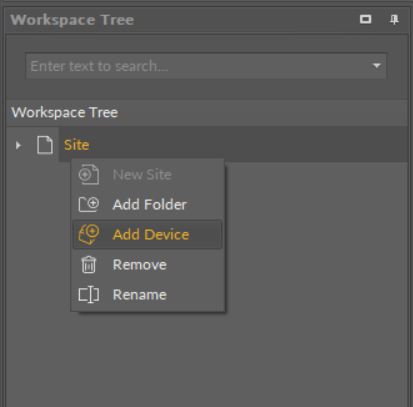The width and height of the screenshot is (413, 407).
Task: Expand the Site tree node
Action: 18,145
